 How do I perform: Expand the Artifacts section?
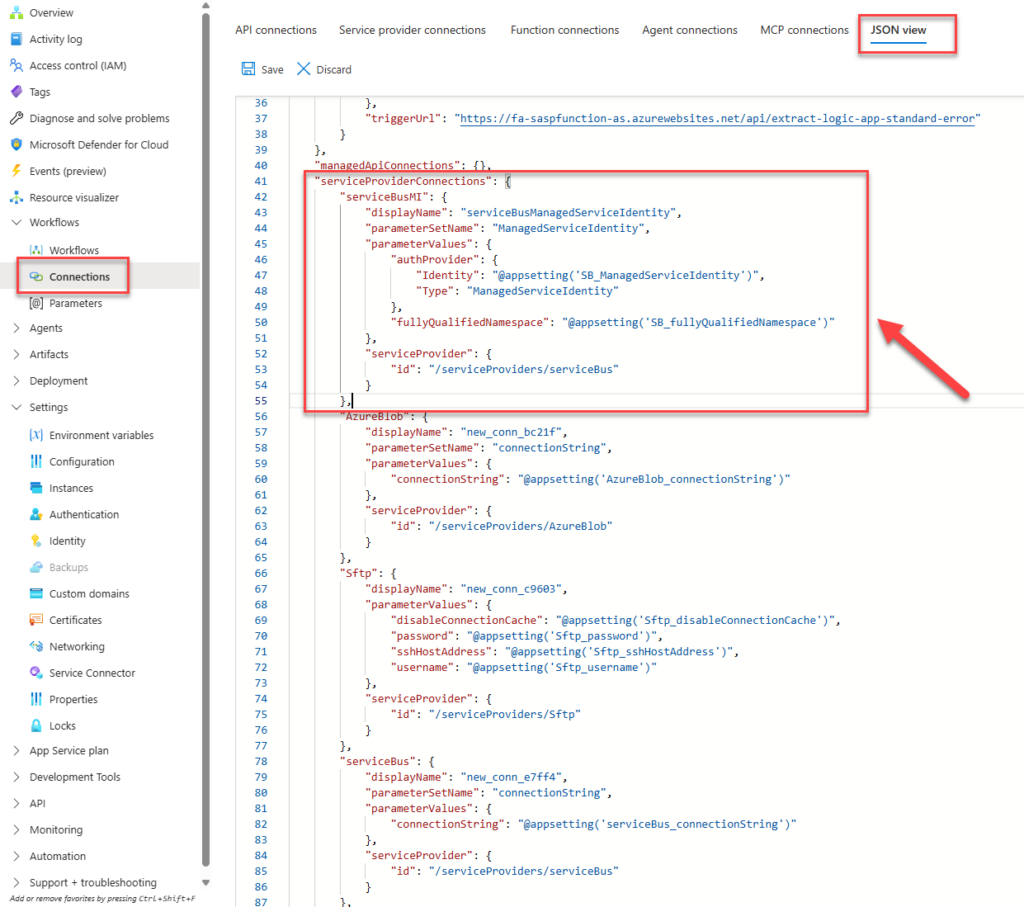click(x=16, y=354)
